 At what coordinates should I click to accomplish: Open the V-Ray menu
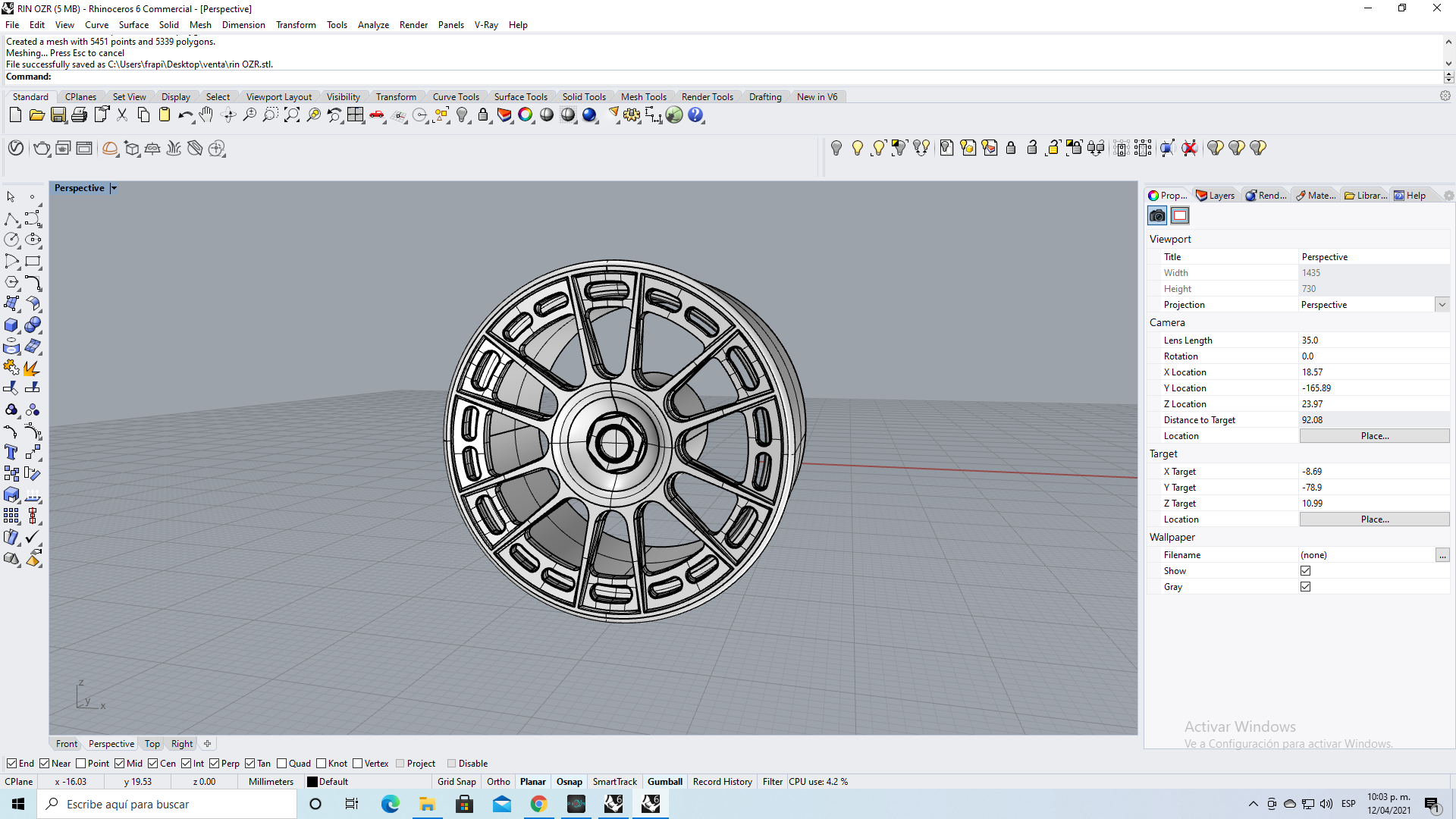(486, 25)
